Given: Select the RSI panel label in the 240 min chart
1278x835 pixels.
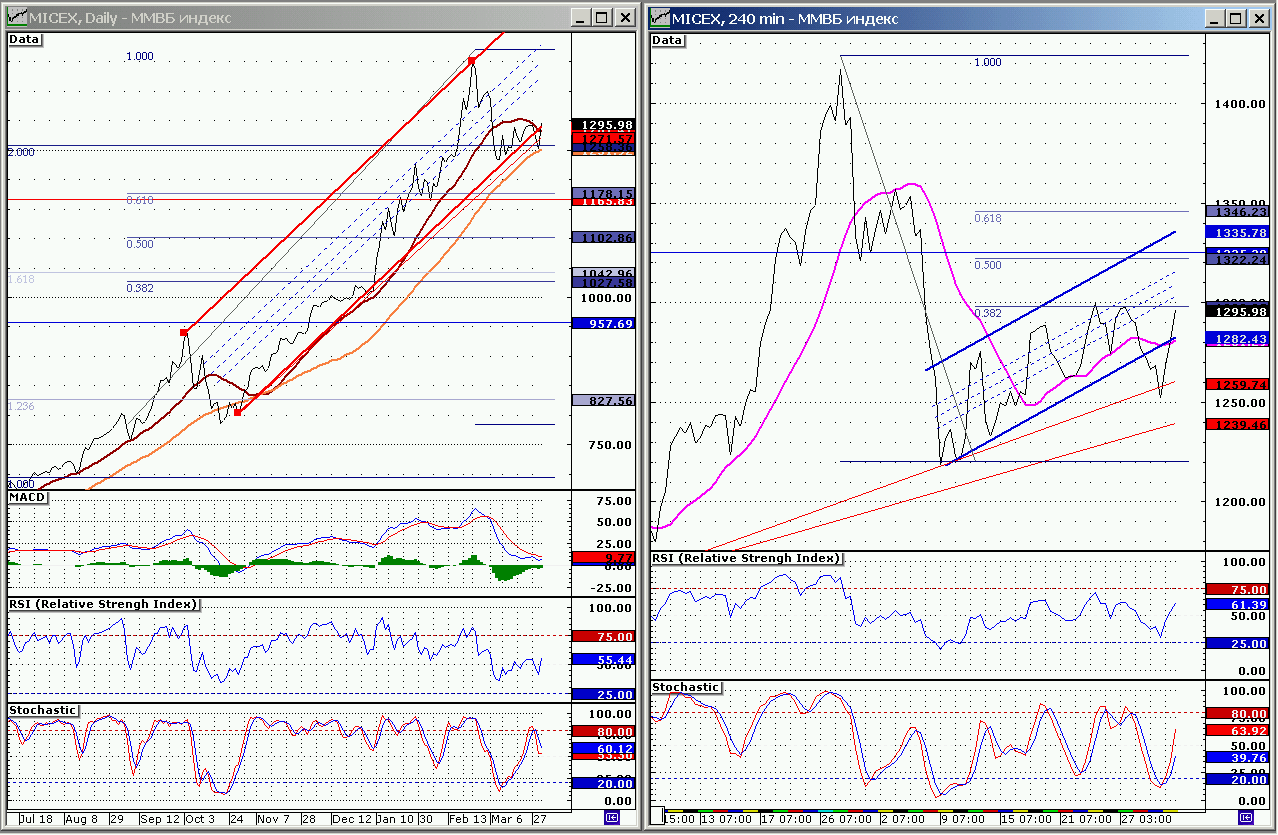Looking at the screenshot, I should tap(747, 558).
